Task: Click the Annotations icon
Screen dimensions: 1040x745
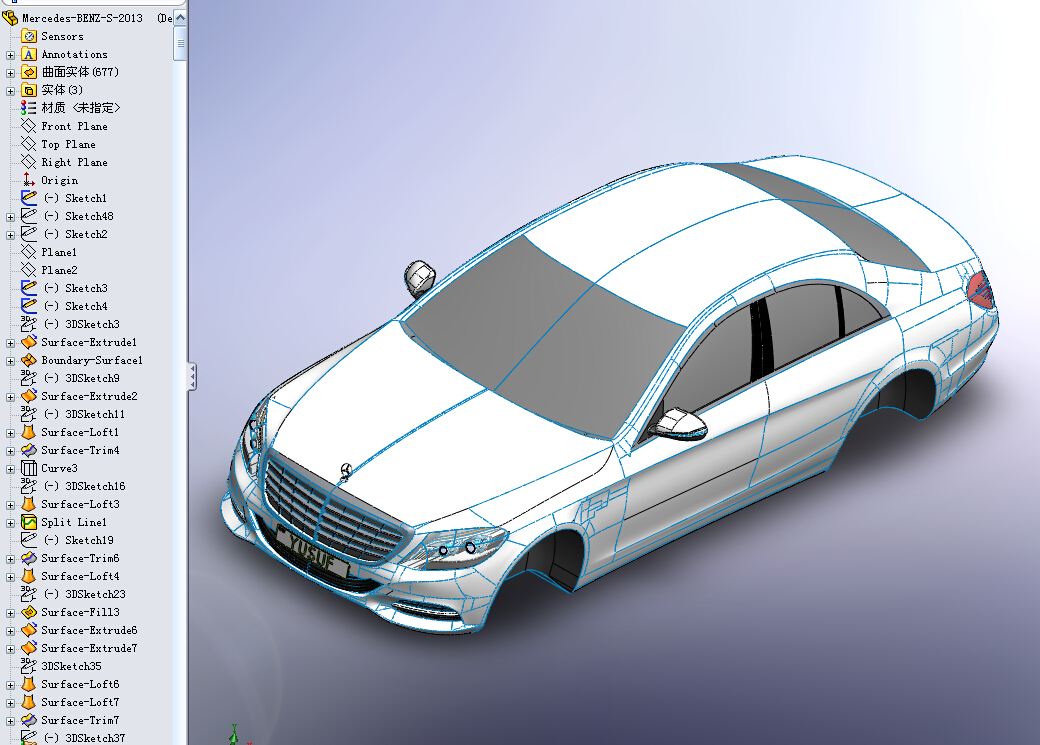Action: coord(29,54)
